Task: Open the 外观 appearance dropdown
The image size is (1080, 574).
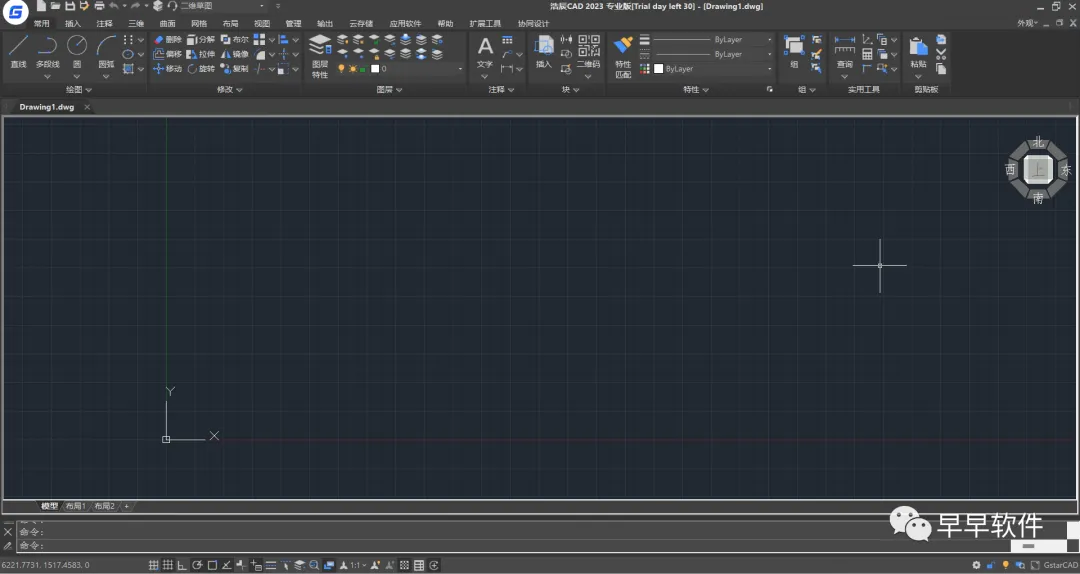Action: 1027,23
